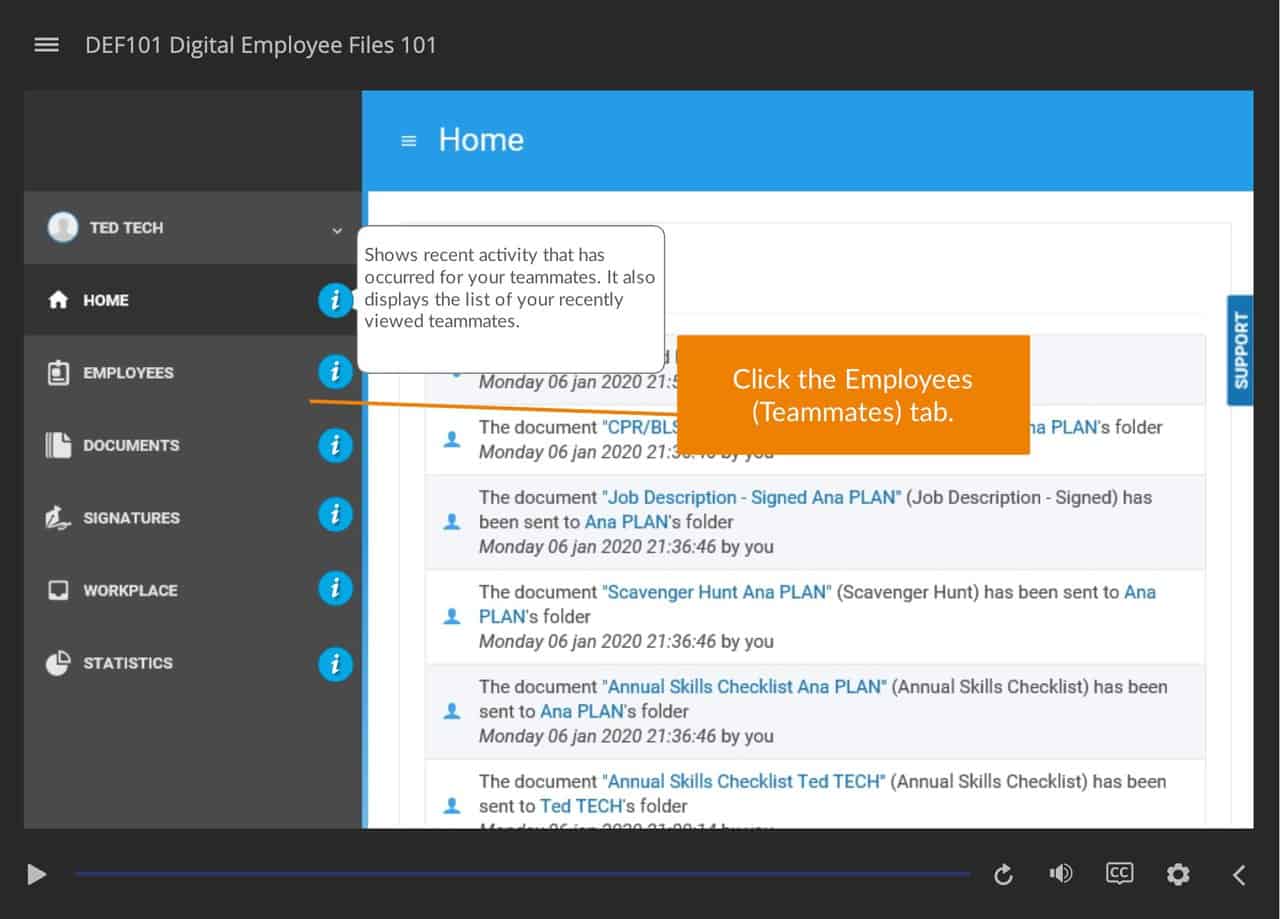Collapse the player sidebar with the arrow
This screenshot has height=919, width=1280.
pos(1238,875)
